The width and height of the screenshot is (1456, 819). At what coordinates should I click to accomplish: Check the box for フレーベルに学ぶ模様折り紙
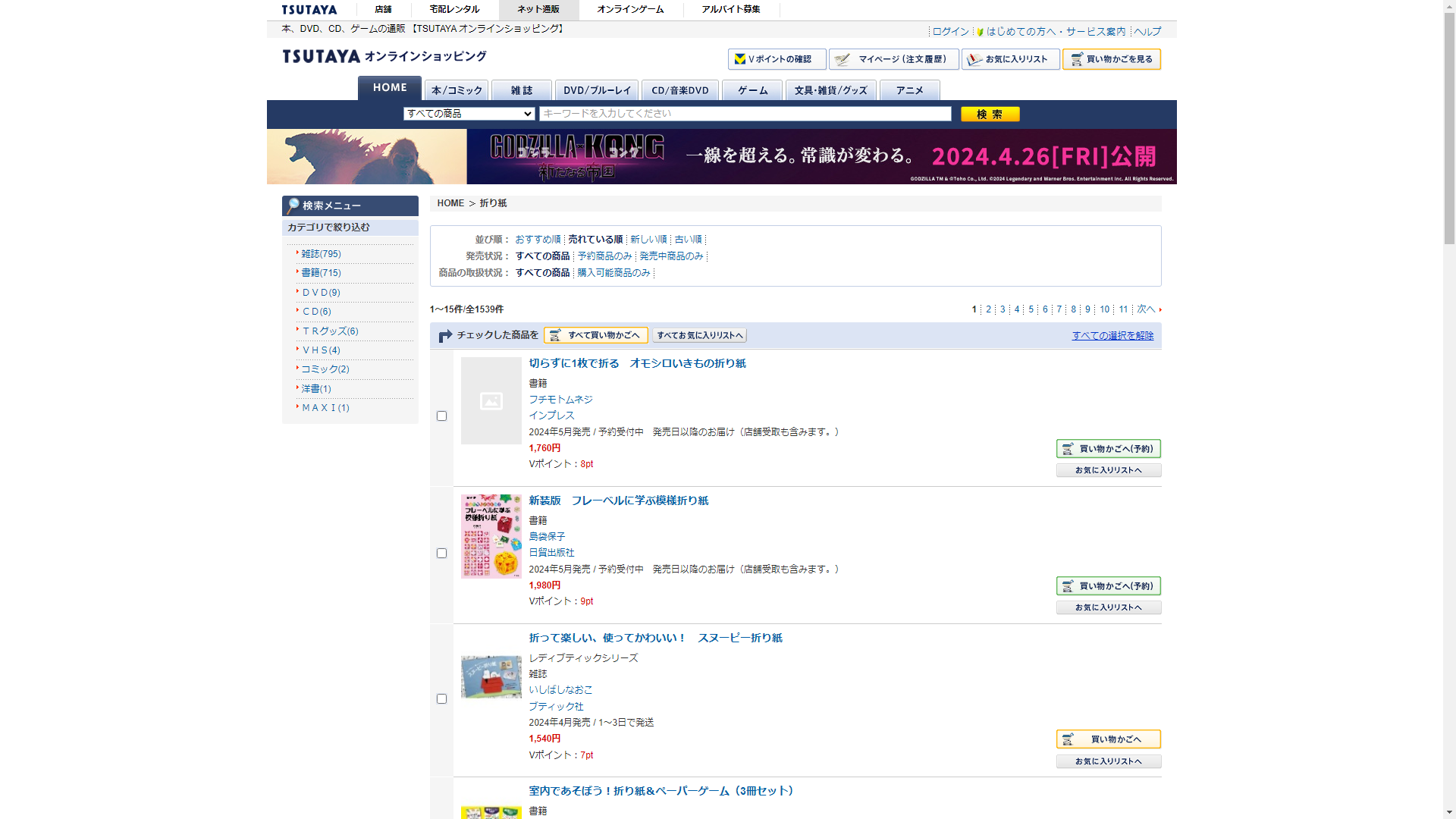441,554
